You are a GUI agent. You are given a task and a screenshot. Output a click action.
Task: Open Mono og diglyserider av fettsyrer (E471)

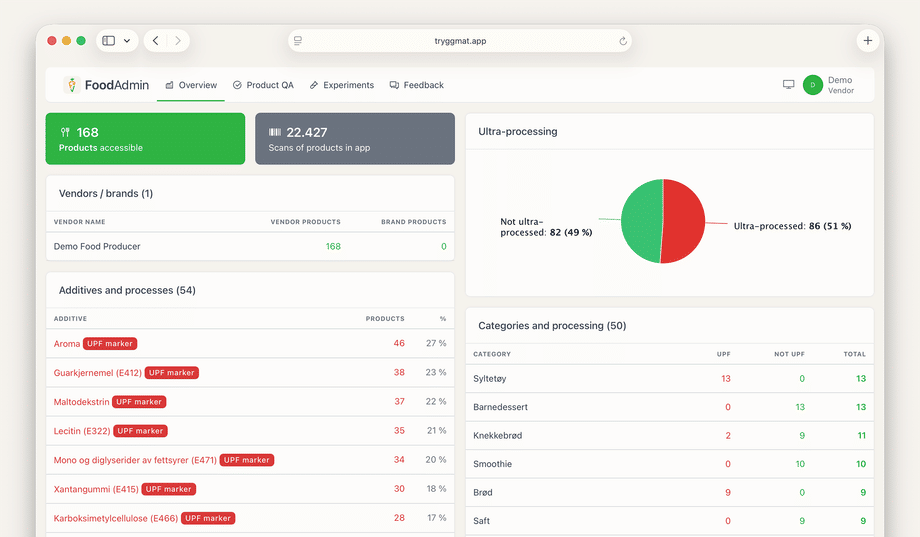(x=135, y=460)
